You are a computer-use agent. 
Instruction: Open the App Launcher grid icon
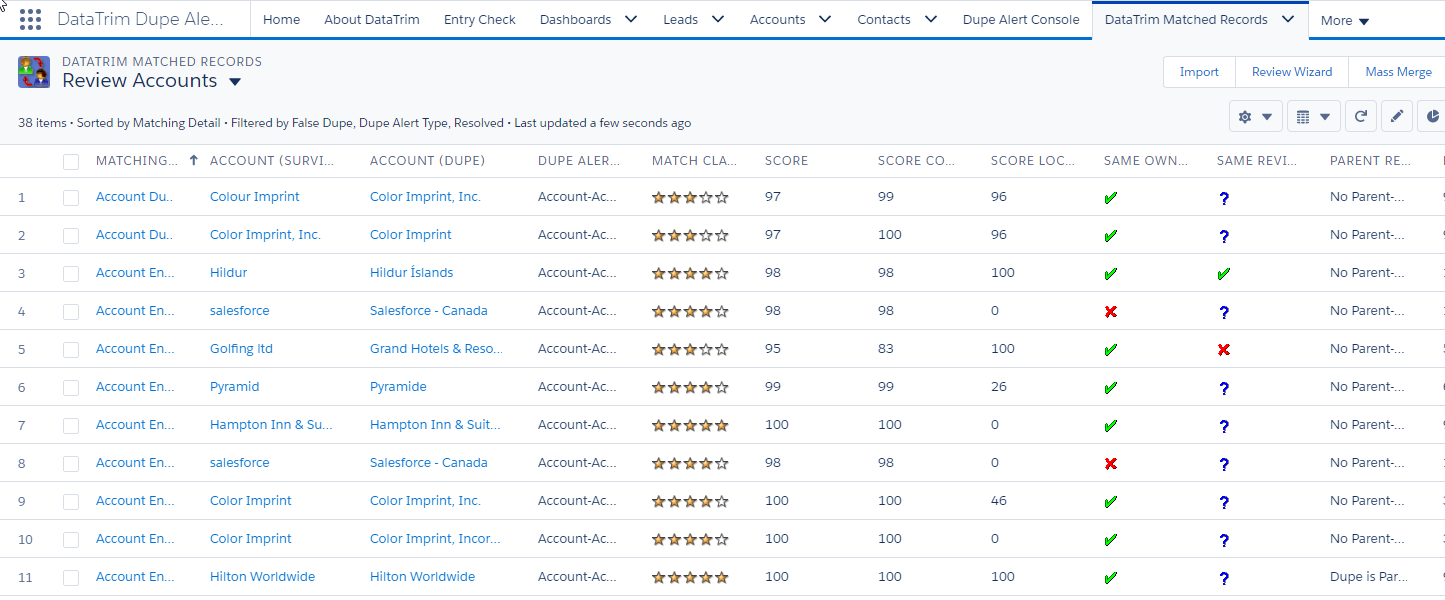click(30, 19)
